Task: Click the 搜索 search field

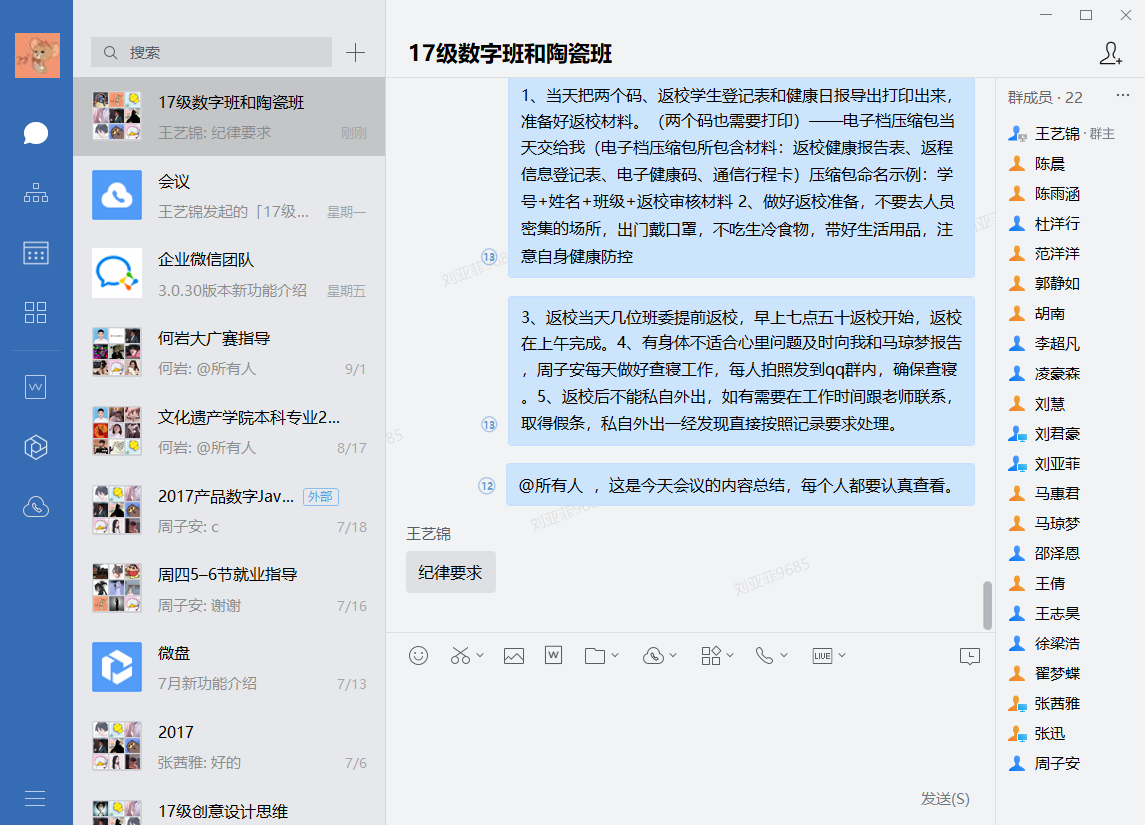Action: (211, 53)
